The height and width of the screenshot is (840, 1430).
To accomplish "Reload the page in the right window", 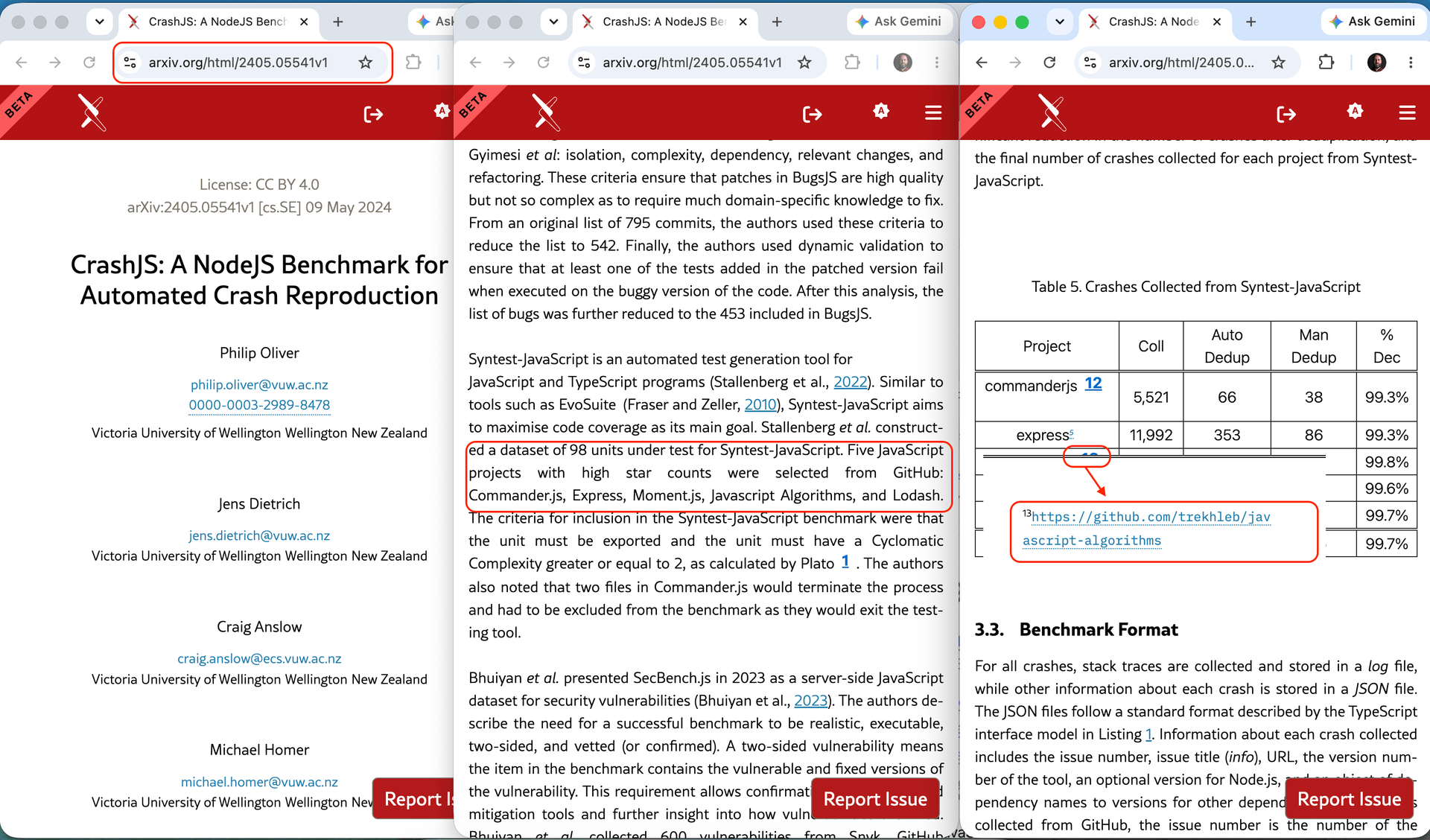I will (x=1049, y=63).
